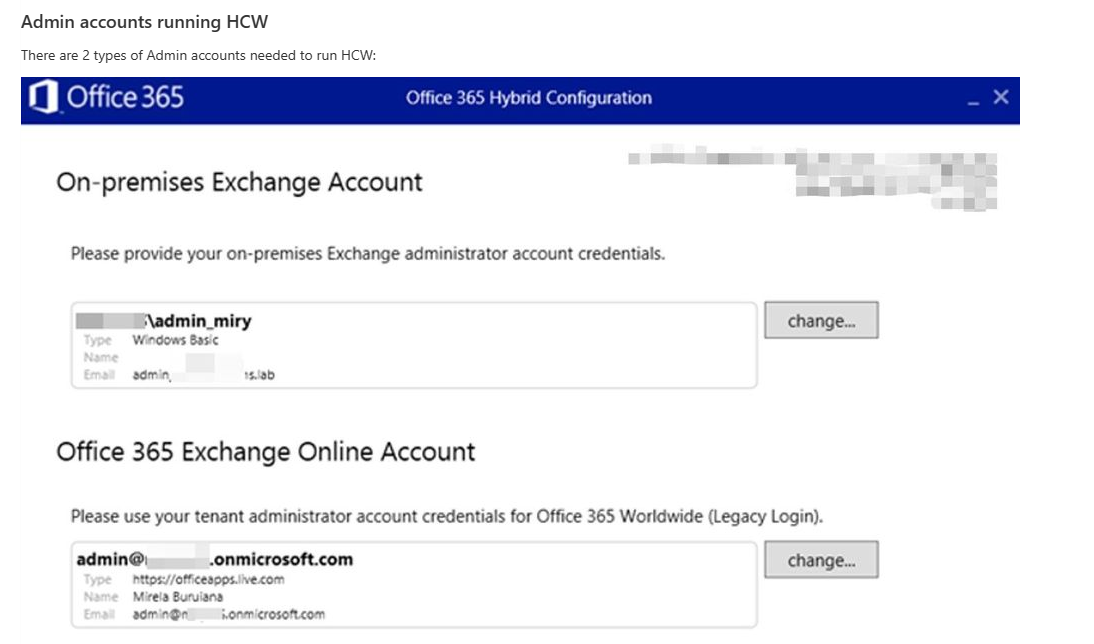The image size is (1094, 644).
Task: Click the on-premises administrator credentials instruction text
Action: (368, 253)
